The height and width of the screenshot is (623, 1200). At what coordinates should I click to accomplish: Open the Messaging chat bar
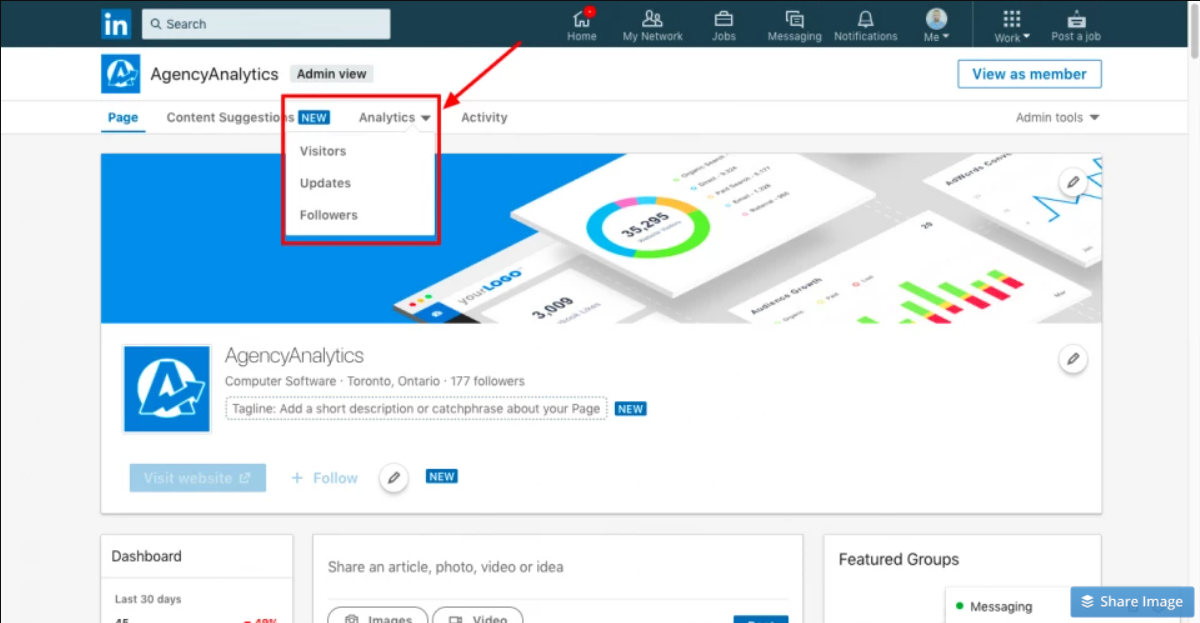pos(1007,606)
